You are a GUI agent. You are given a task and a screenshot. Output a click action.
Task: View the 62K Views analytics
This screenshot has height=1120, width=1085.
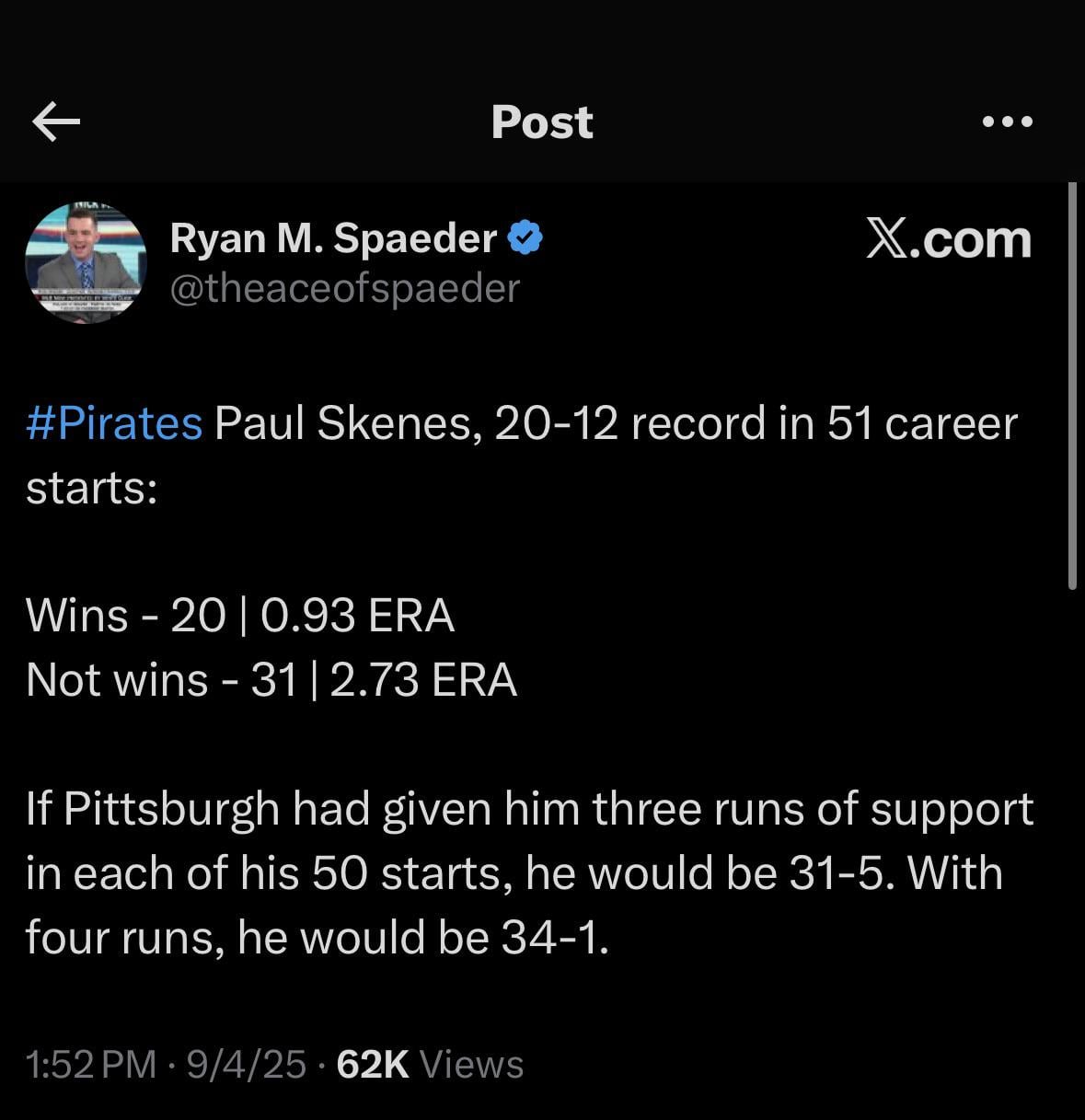tap(430, 1065)
